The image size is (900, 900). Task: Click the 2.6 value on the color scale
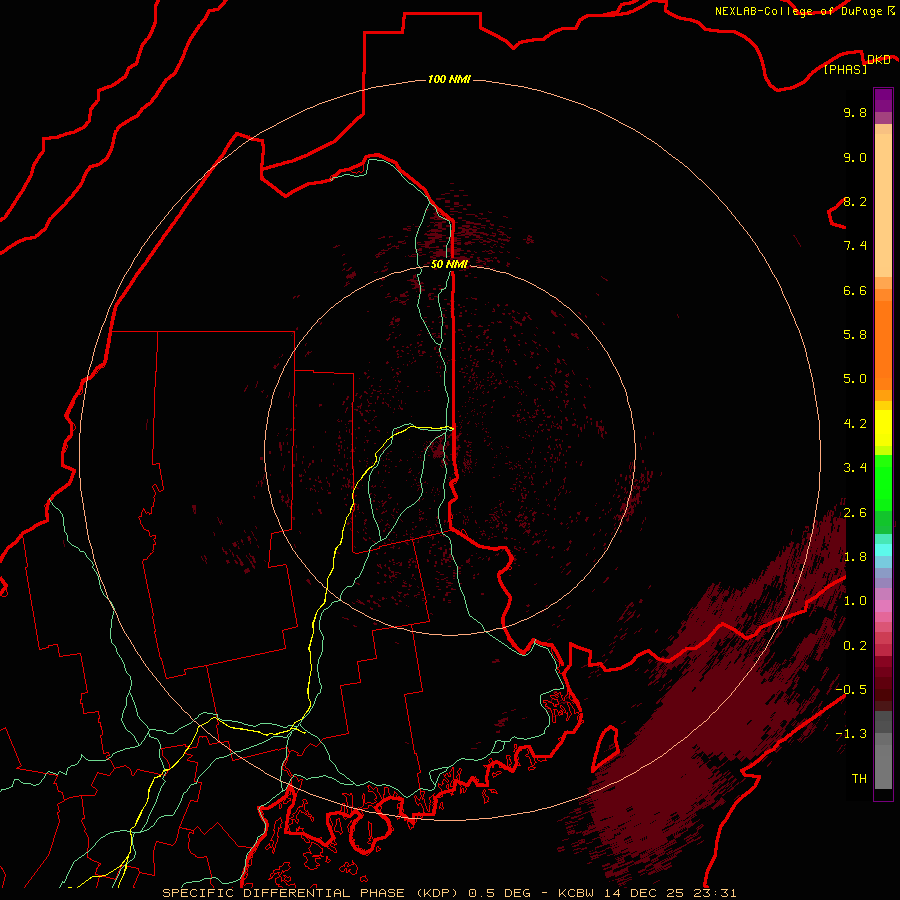point(855,513)
